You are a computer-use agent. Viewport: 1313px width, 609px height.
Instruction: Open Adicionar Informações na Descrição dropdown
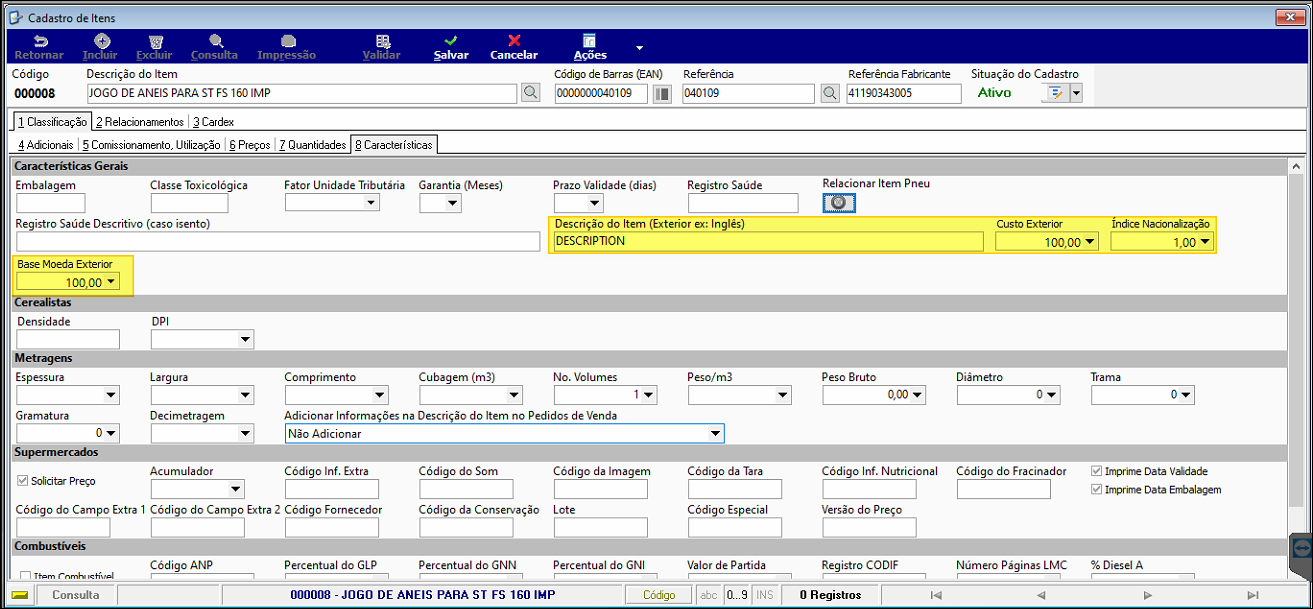715,434
